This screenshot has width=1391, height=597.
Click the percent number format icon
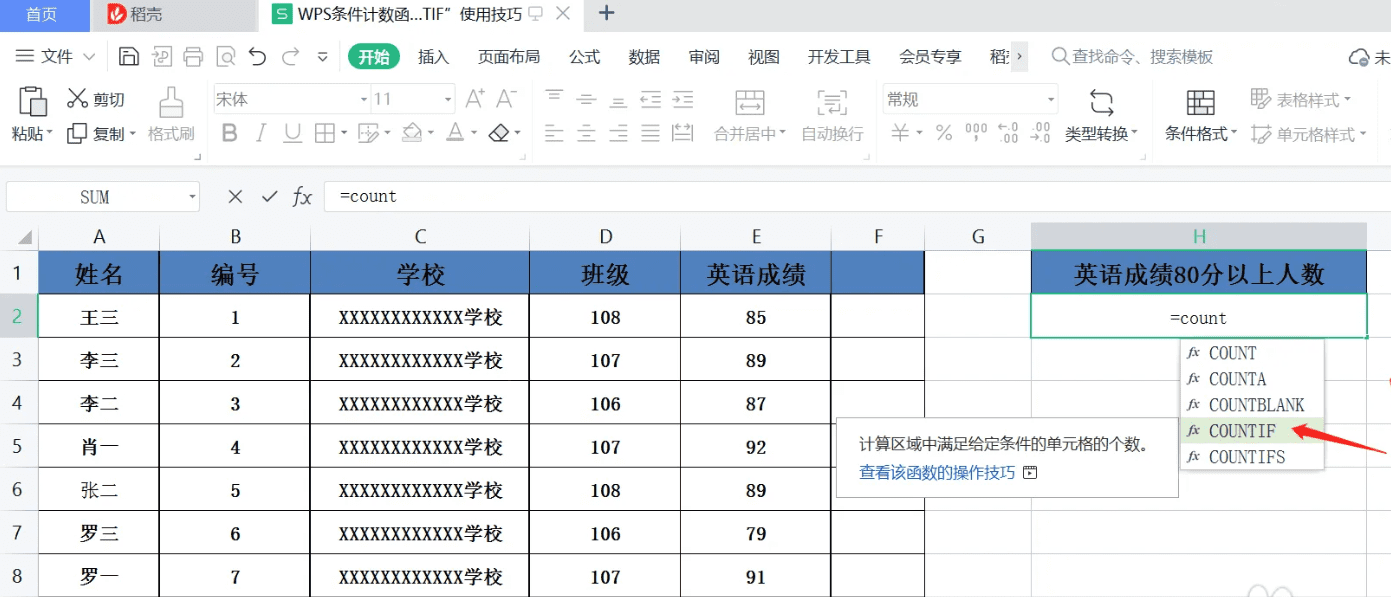943,132
